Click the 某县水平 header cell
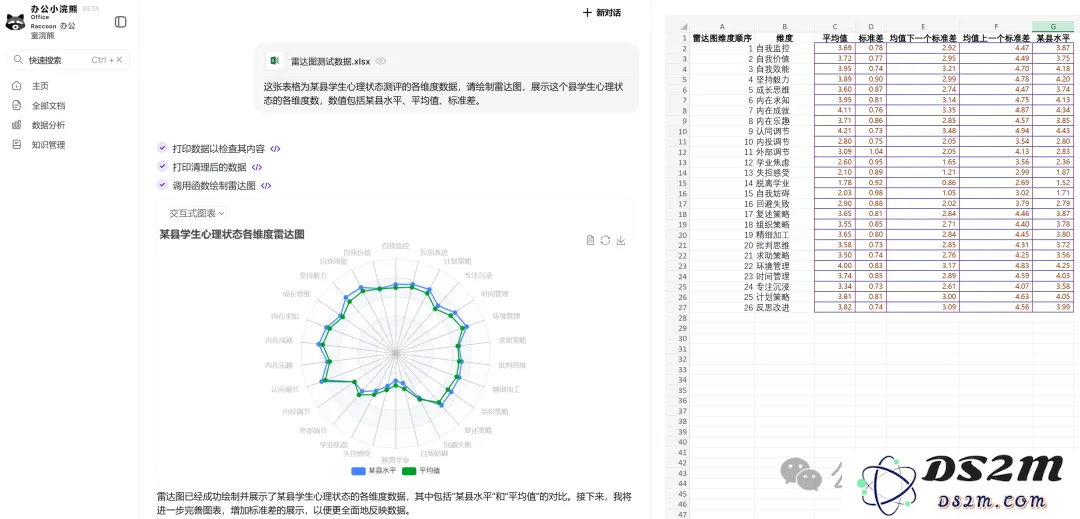1080x519 pixels. (1053, 38)
